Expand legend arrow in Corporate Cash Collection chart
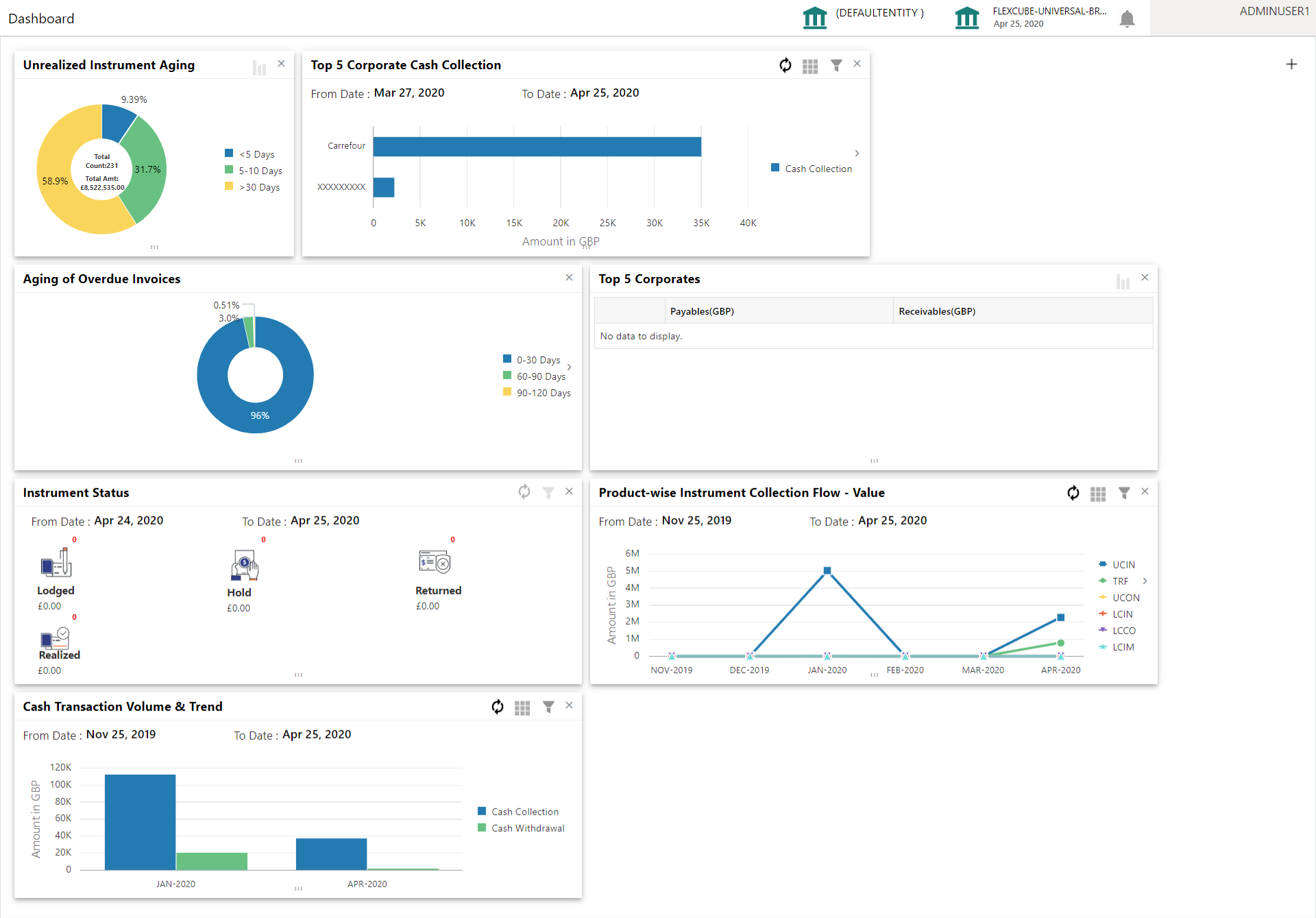The width and height of the screenshot is (1316, 918). [857, 153]
